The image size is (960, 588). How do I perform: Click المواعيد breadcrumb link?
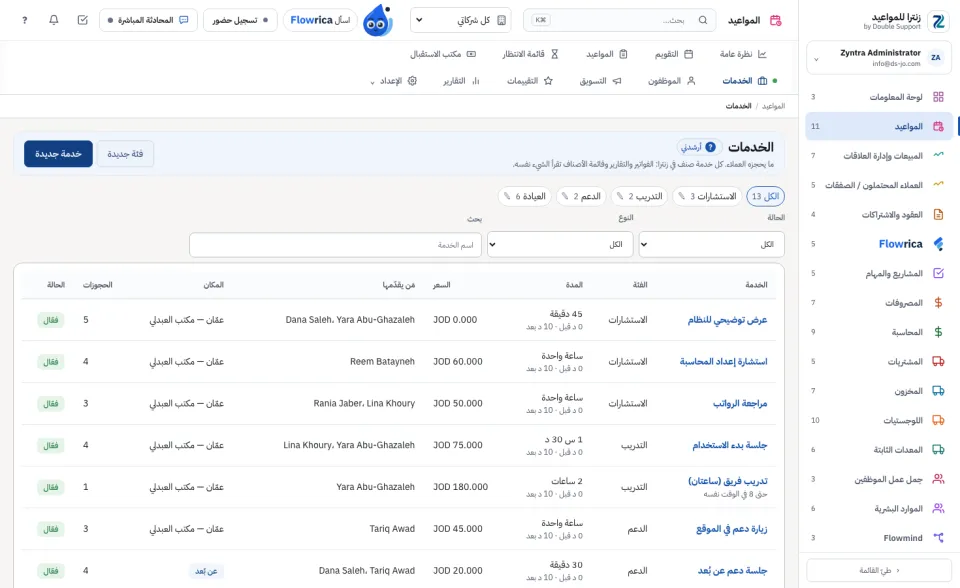click(773, 106)
